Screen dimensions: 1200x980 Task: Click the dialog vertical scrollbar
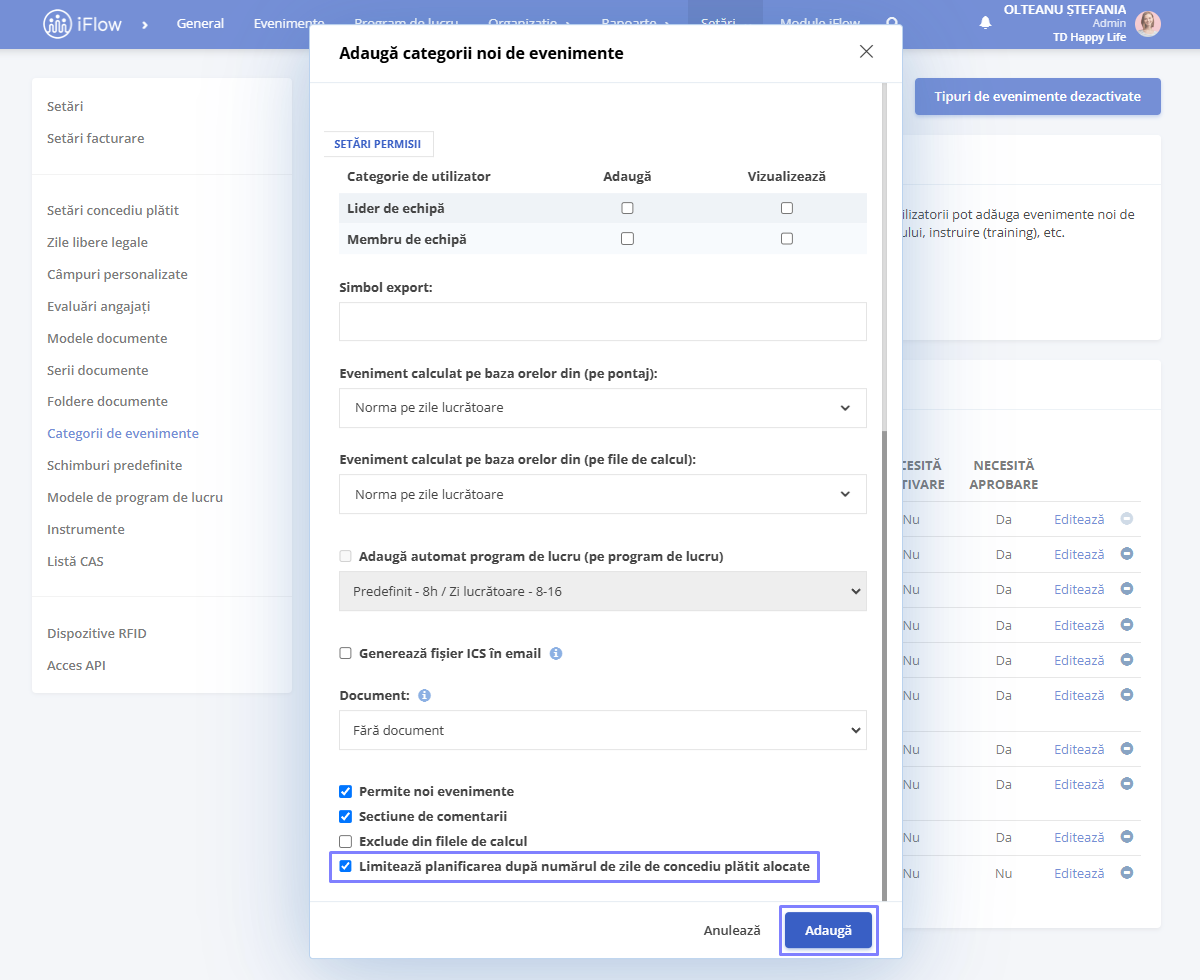pyautogui.click(x=883, y=665)
